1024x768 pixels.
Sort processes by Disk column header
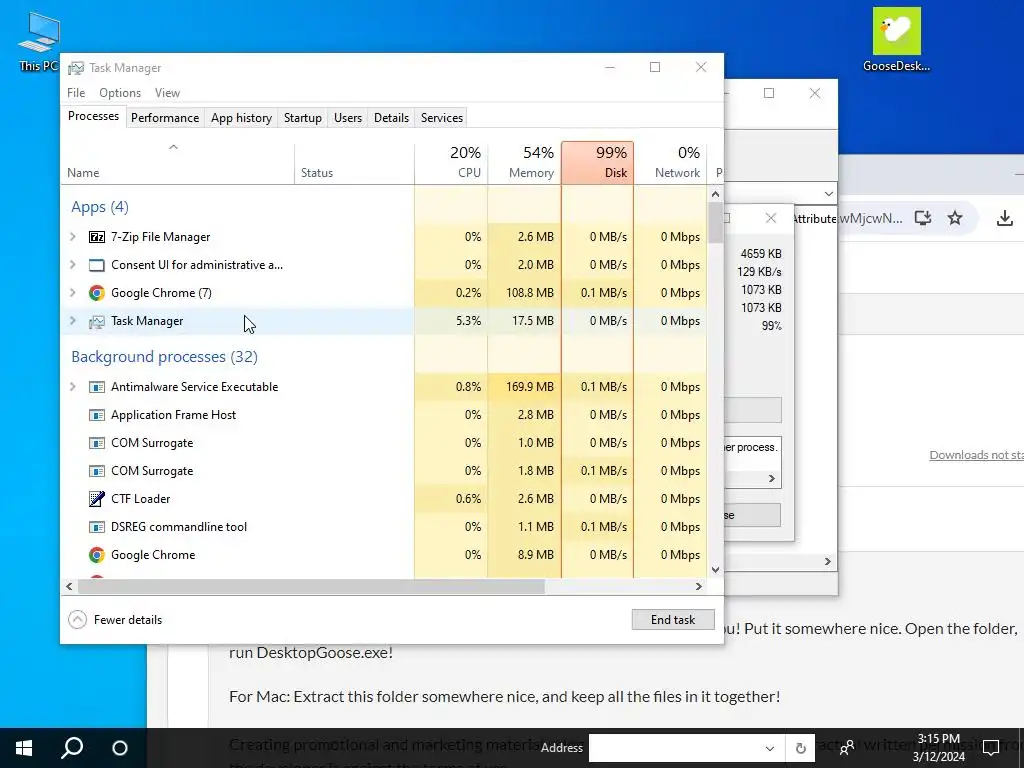pos(597,163)
